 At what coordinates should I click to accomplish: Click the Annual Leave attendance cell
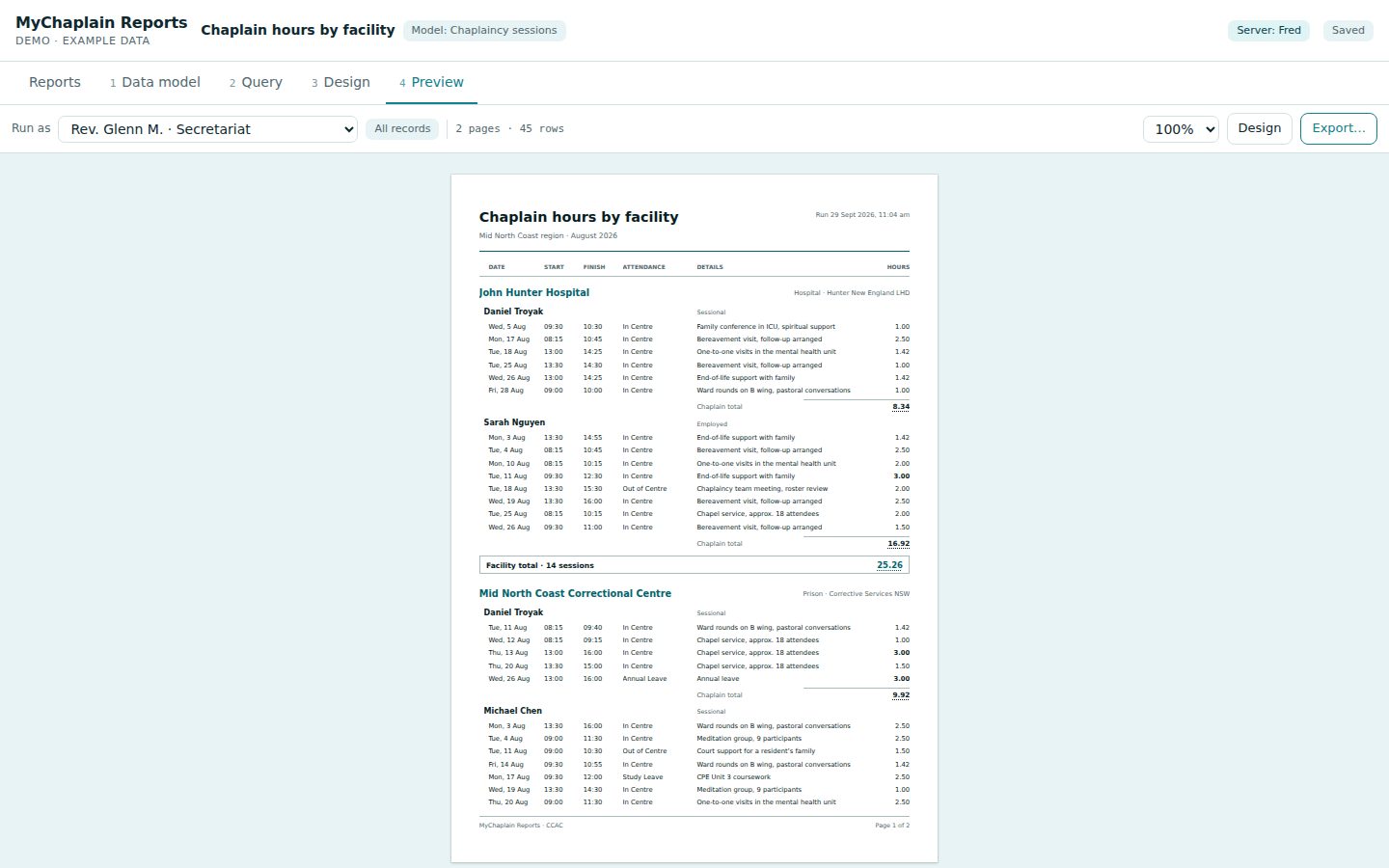pyautogui.click(x=644, y=679)
